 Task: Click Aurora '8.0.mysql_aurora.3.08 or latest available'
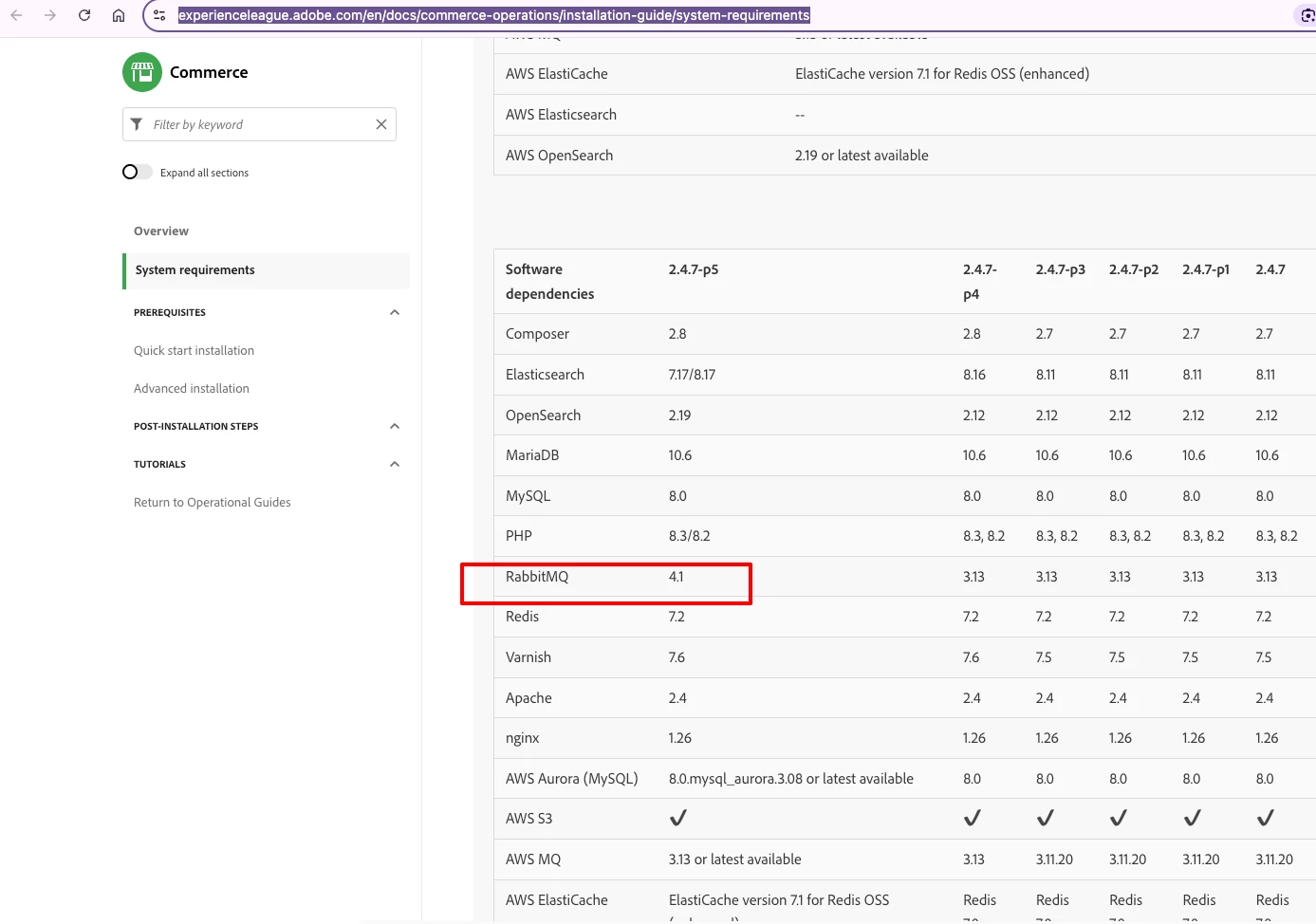(791, 779)
